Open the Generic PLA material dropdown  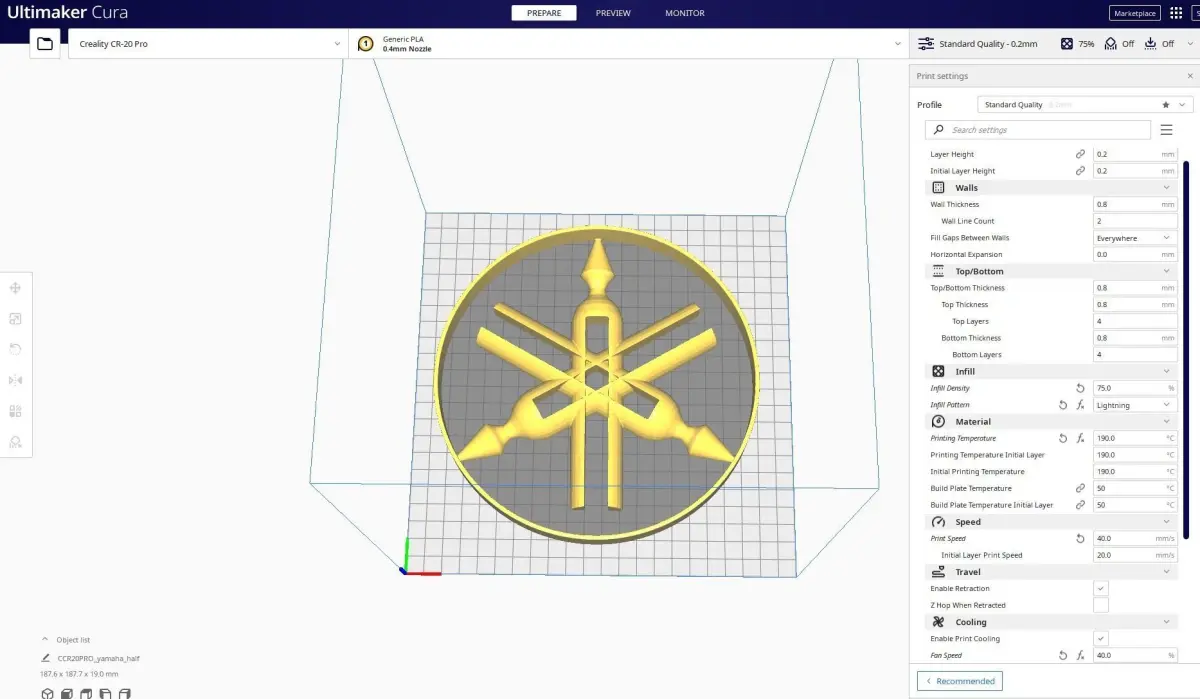[629, 44]
